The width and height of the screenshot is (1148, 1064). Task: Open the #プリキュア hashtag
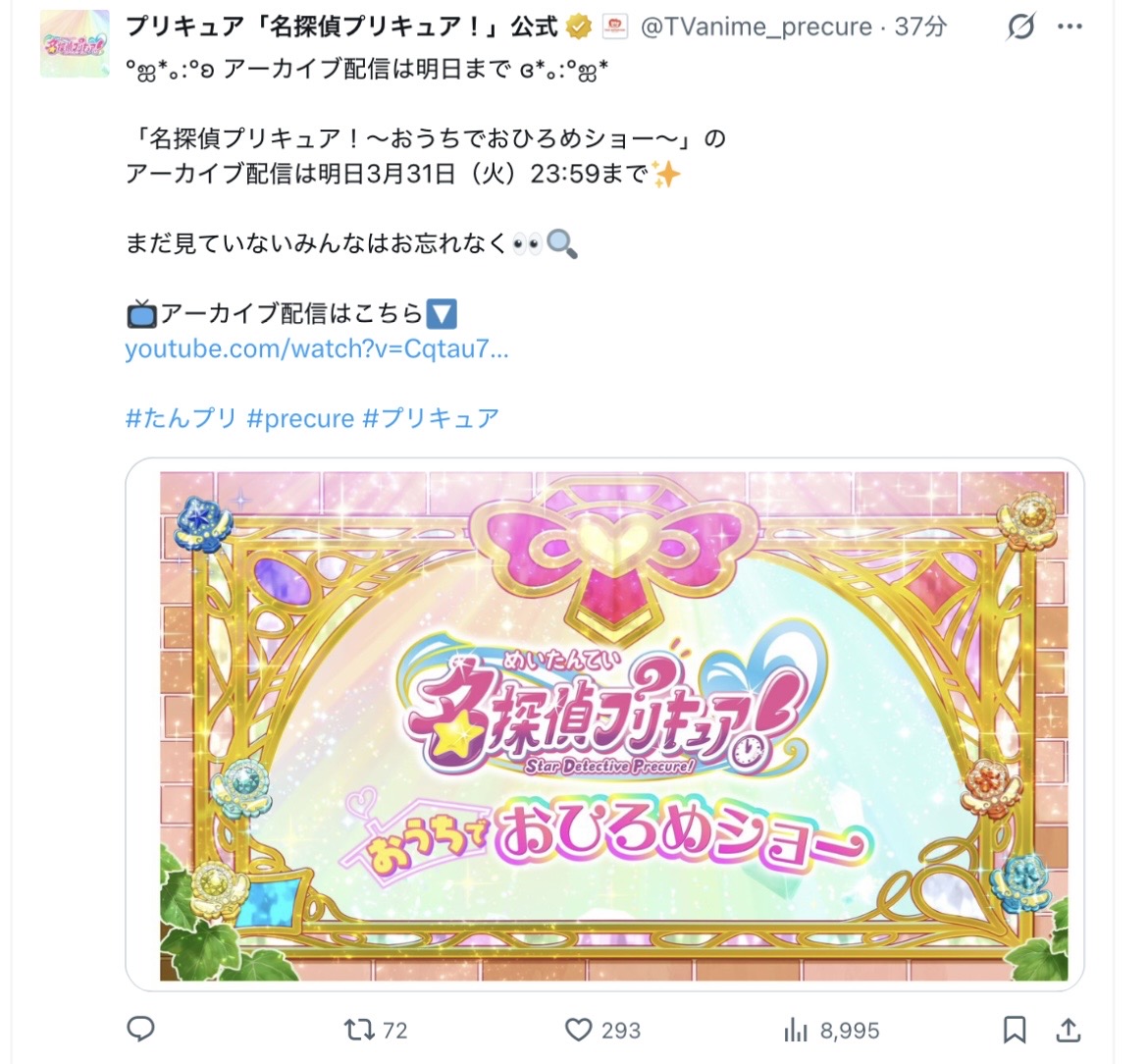431,418
